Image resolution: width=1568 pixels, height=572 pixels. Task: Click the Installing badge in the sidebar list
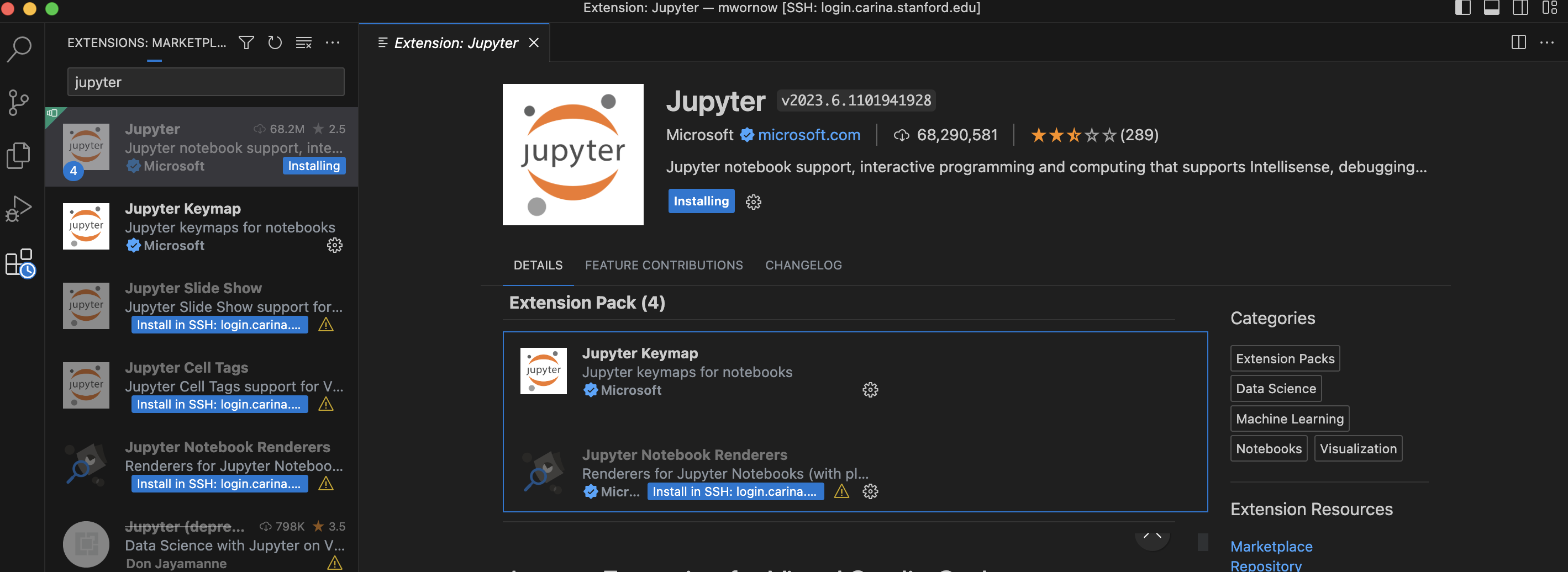click(314, 166)
